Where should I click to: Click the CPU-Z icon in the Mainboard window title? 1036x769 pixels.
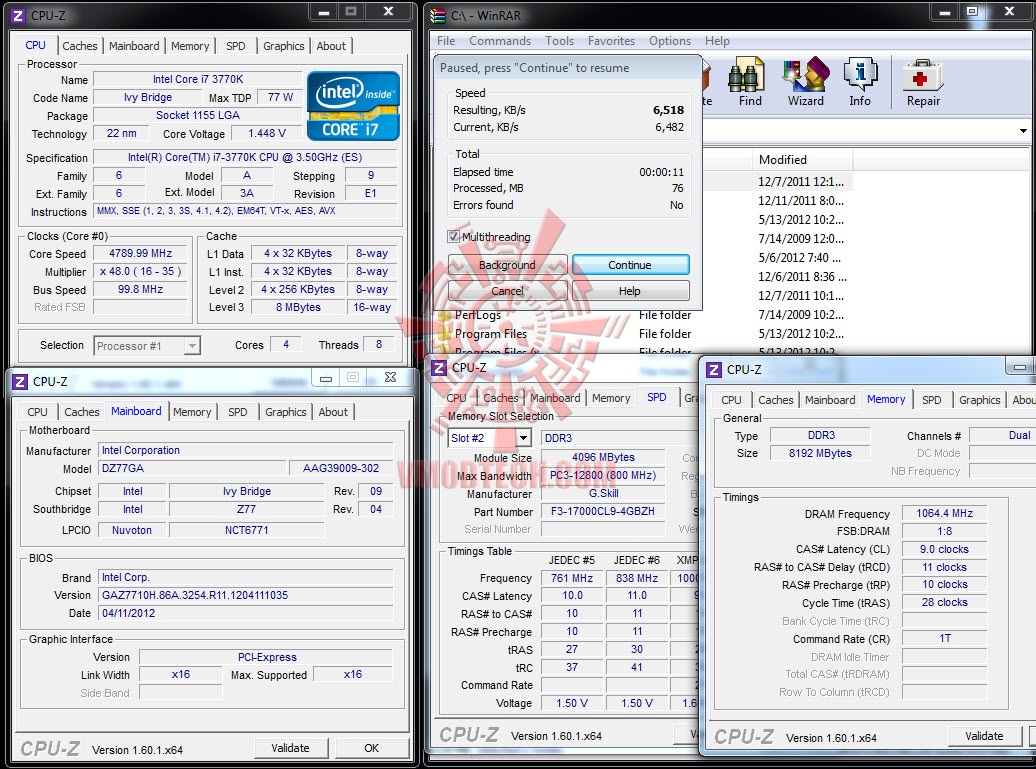pos(20,381)
